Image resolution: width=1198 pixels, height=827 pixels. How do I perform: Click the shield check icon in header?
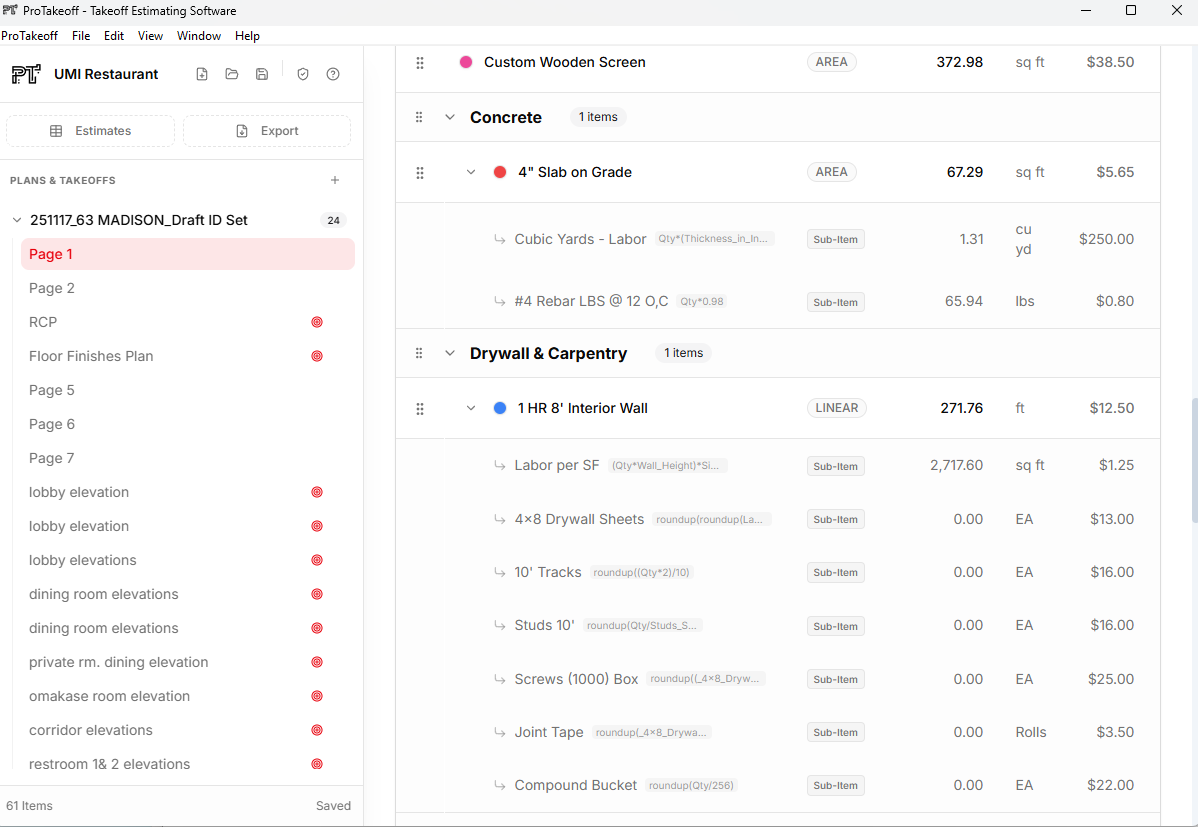[x=303, y=74]
